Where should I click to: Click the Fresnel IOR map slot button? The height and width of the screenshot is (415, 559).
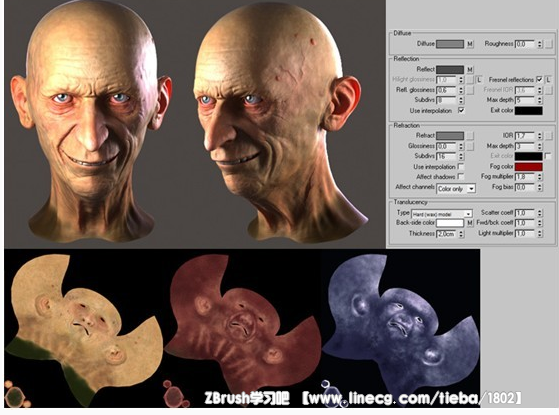pos(549,90)
